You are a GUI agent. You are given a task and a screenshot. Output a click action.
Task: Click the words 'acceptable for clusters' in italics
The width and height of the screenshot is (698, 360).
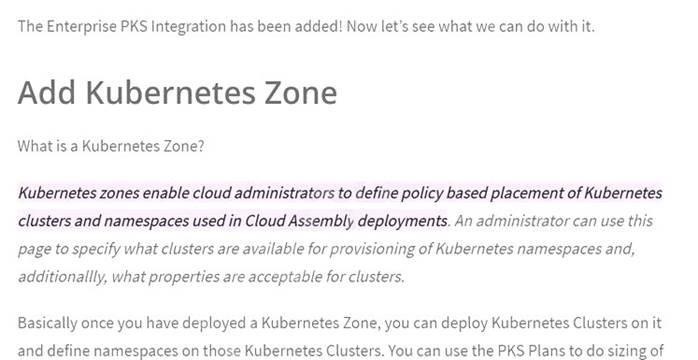click(326, 276)
